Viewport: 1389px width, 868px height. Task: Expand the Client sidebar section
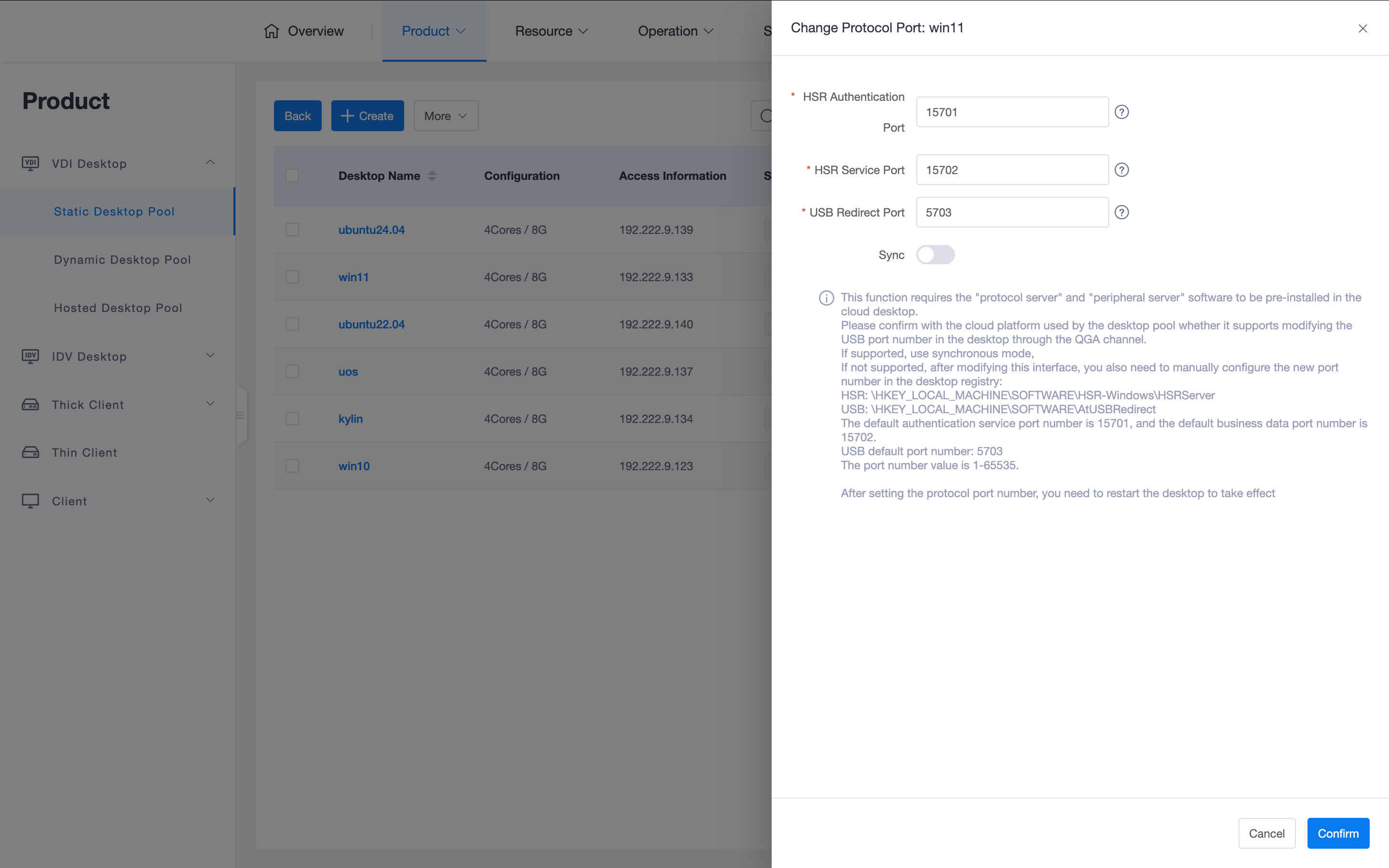tap(210, 501)
